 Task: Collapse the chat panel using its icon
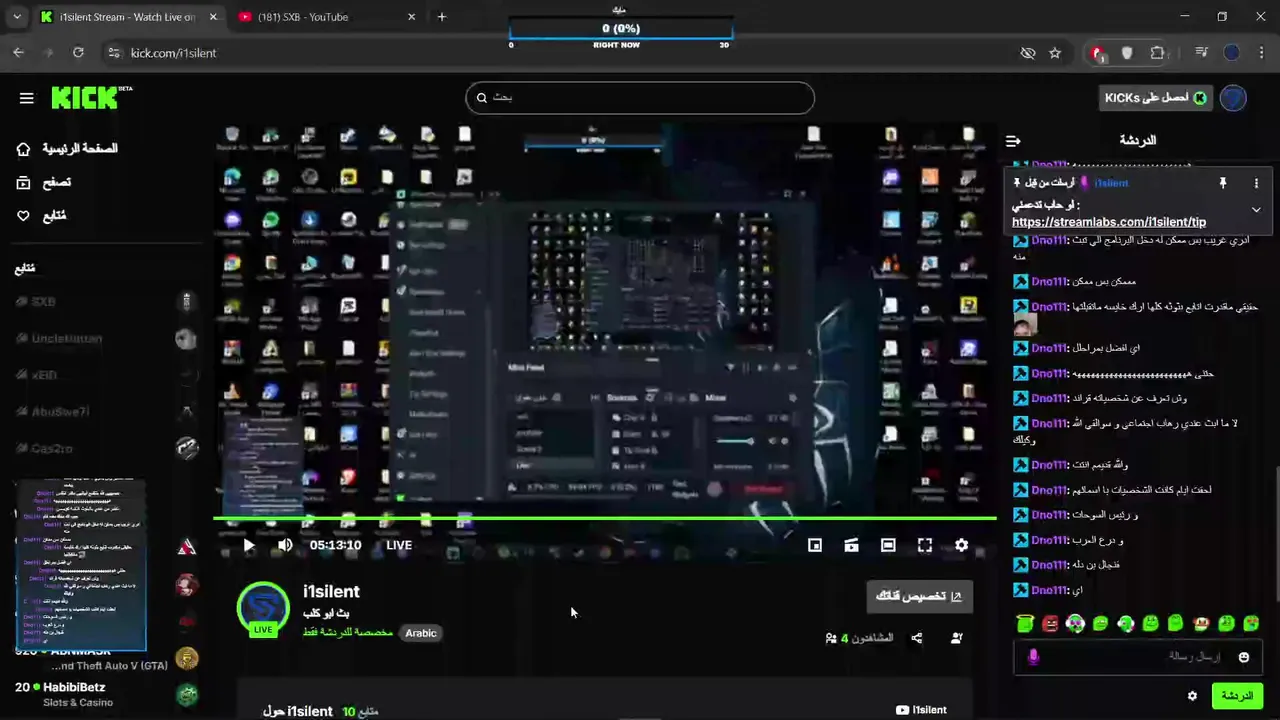tap(1013, 141)
